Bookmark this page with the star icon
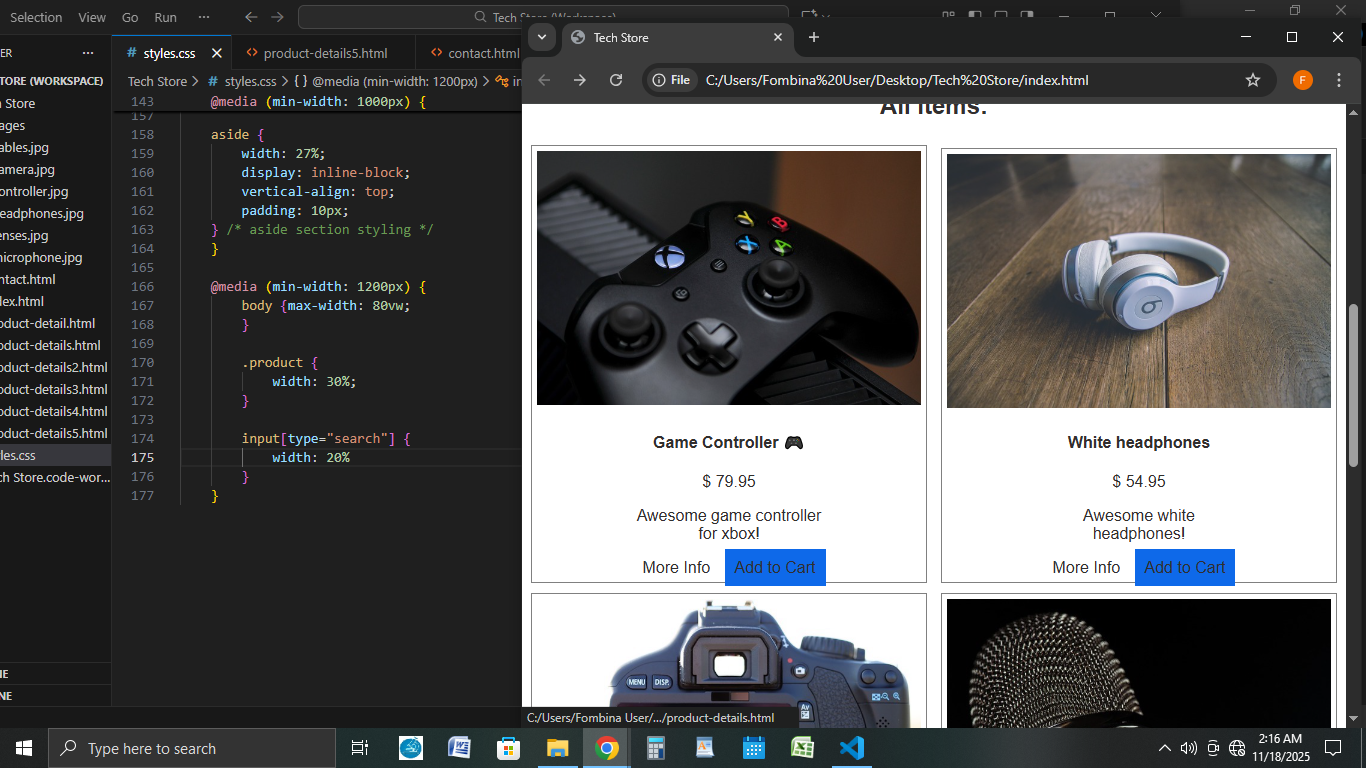1366x768 pixels. (x=1253, y=80)
